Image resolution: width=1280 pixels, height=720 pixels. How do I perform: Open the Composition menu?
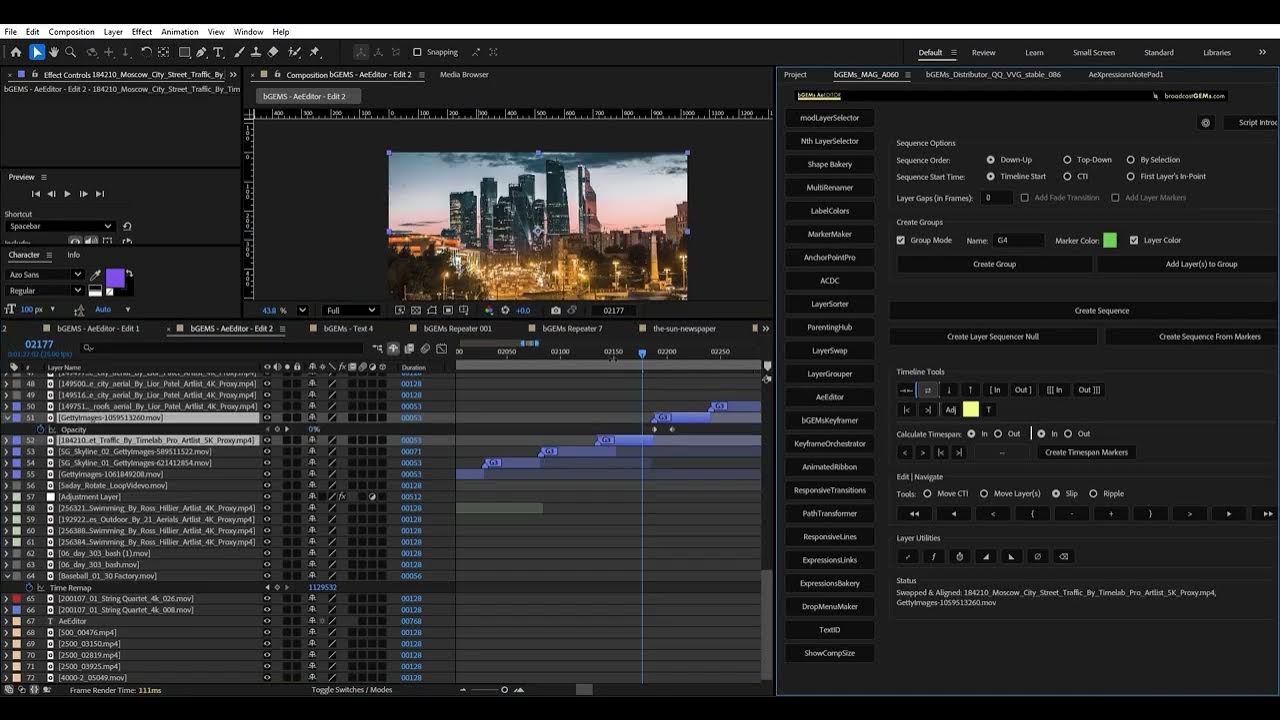[70, 31]
